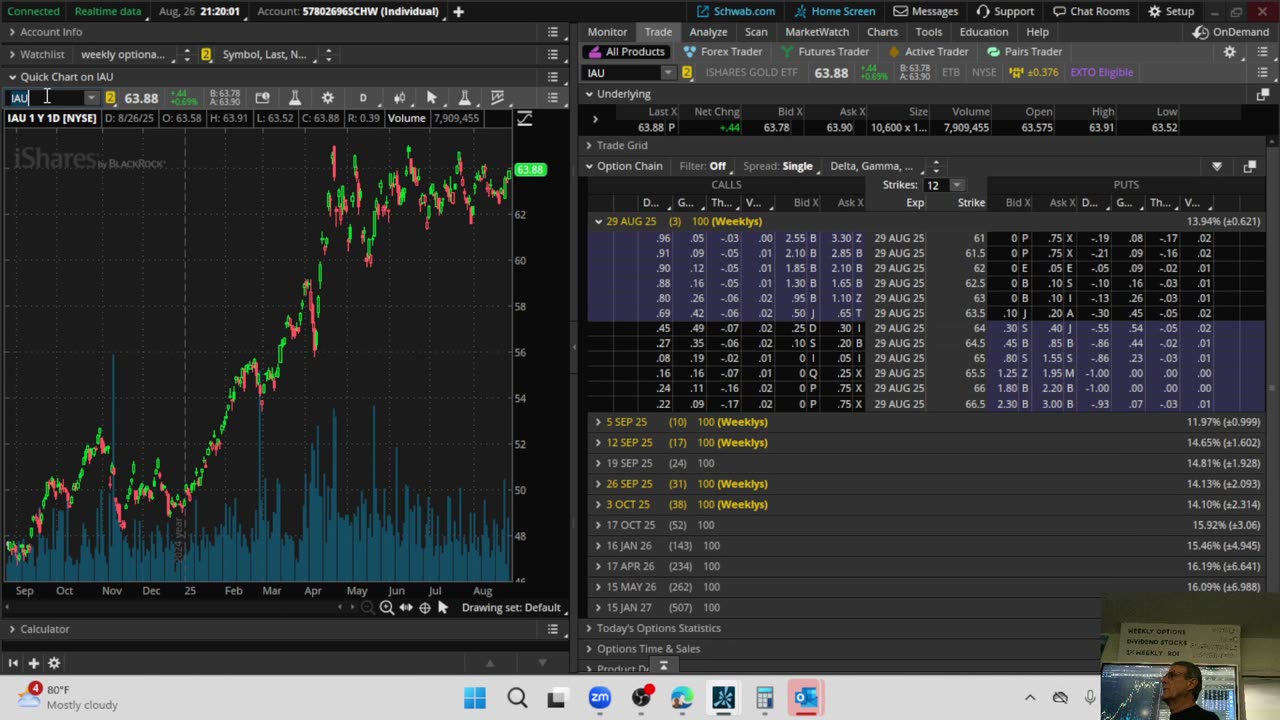Open the Setup menu button
Image resolution: width=1280 pixels, height=720 pixels.
[1171, 11]
